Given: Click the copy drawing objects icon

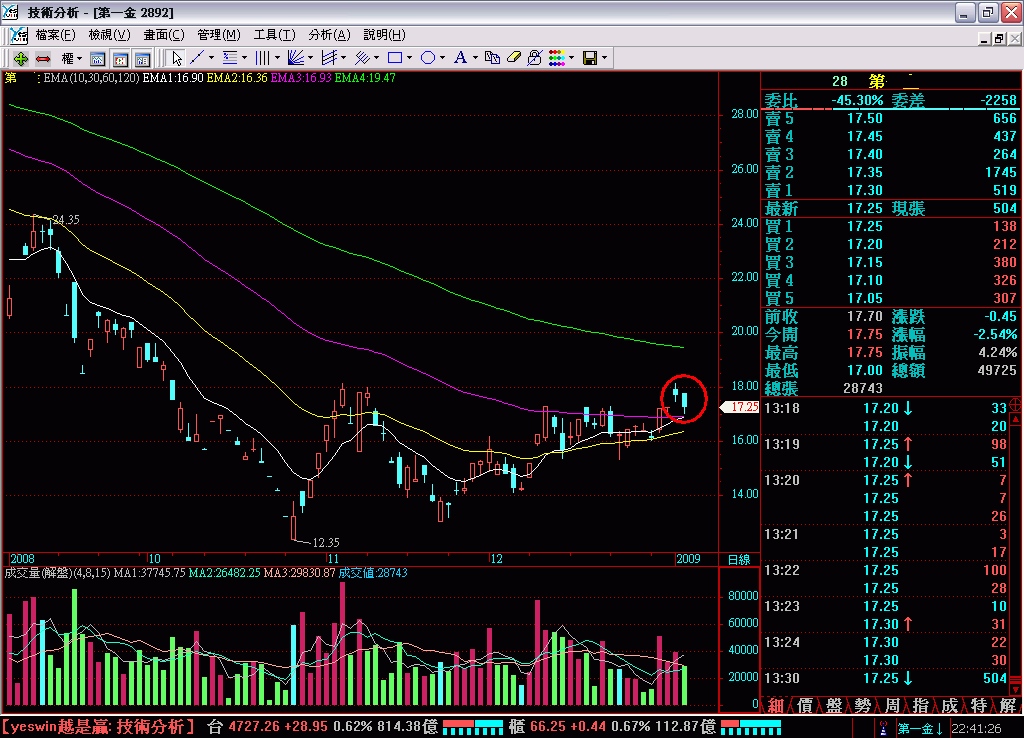Looking at the screenshot, I should [492, 58].
